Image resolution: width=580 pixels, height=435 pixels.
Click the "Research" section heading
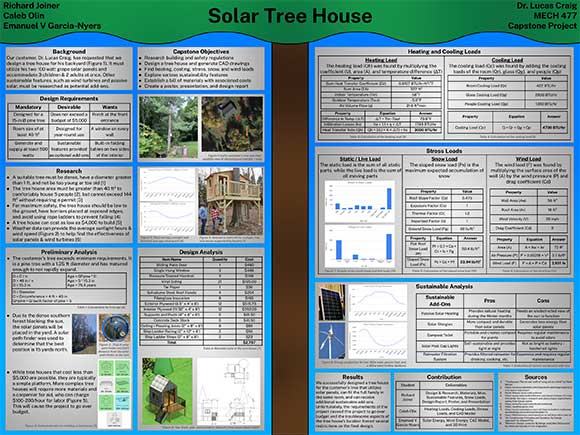coord(69,171)
